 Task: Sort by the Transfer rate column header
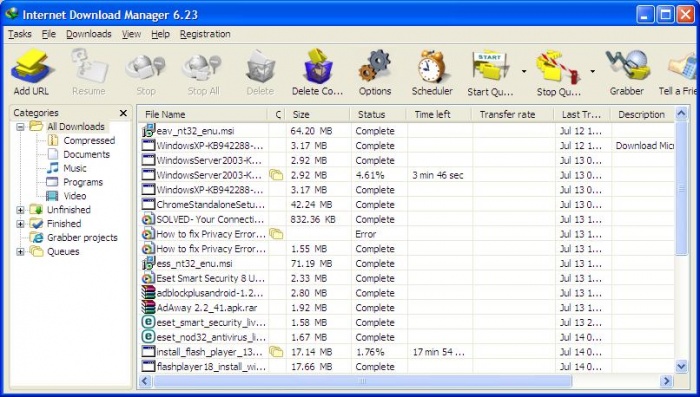[513, 114]
